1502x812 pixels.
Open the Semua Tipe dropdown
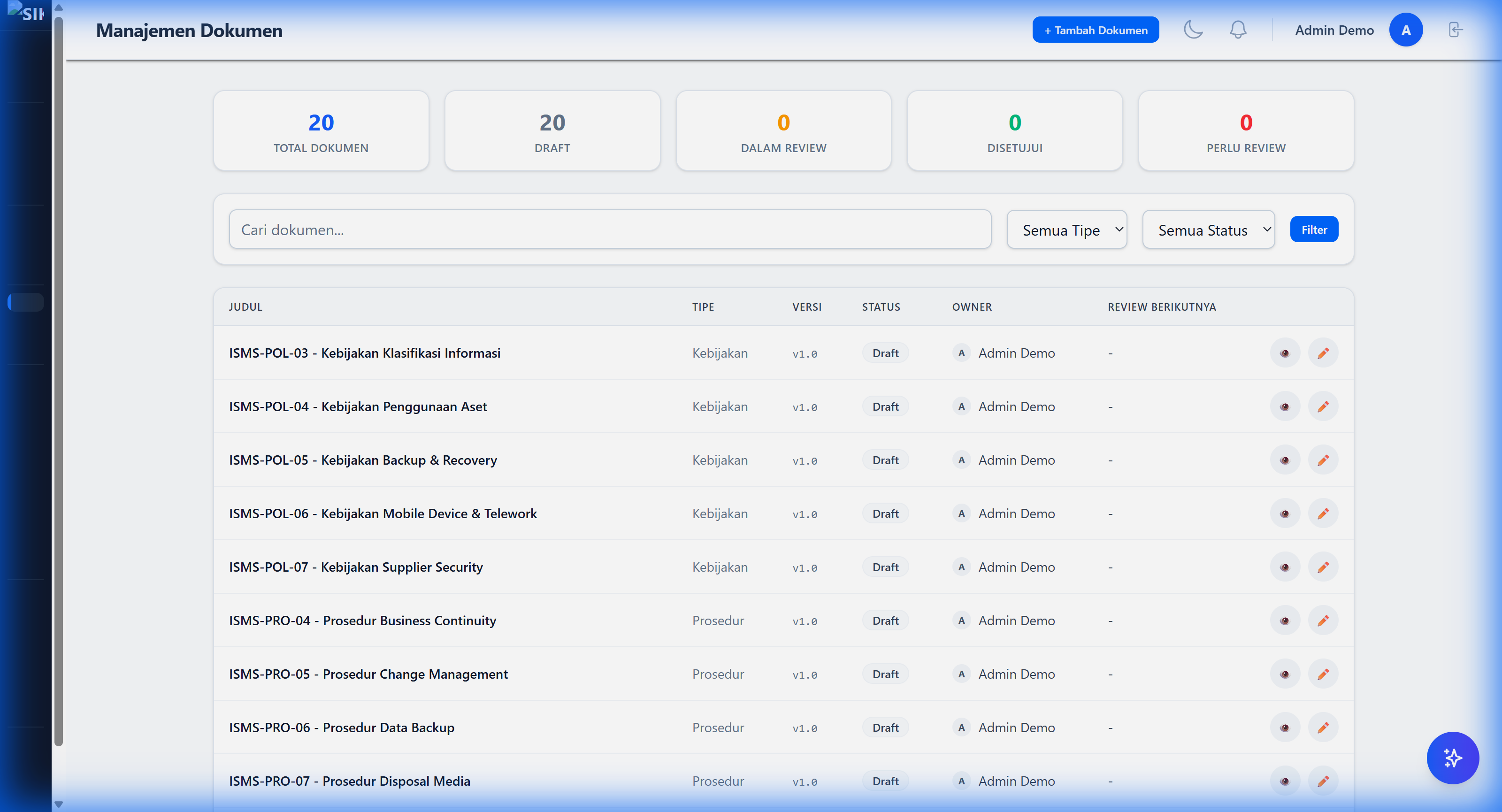[x=1066, y=230]
